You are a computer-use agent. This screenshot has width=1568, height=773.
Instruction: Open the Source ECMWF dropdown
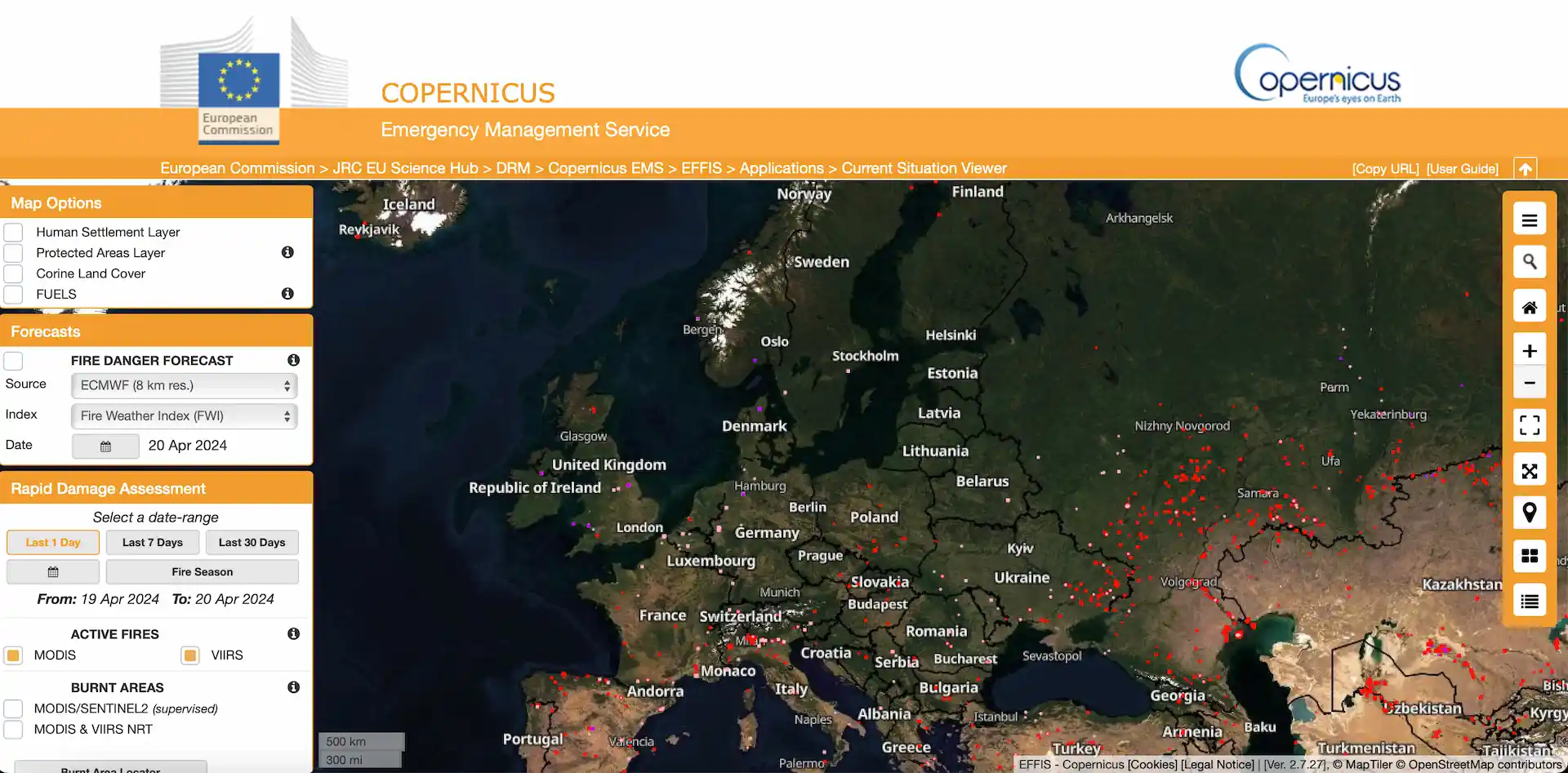pyautogui.click(x=184, y=385)
